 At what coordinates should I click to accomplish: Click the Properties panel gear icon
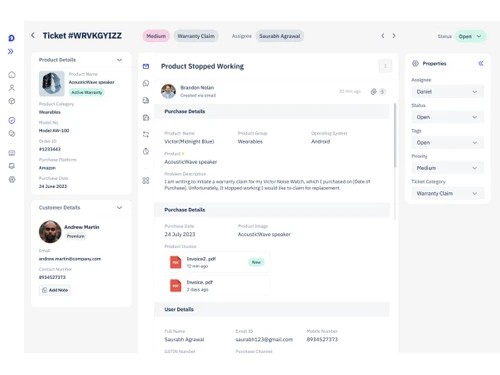click(x=415, y=63)
